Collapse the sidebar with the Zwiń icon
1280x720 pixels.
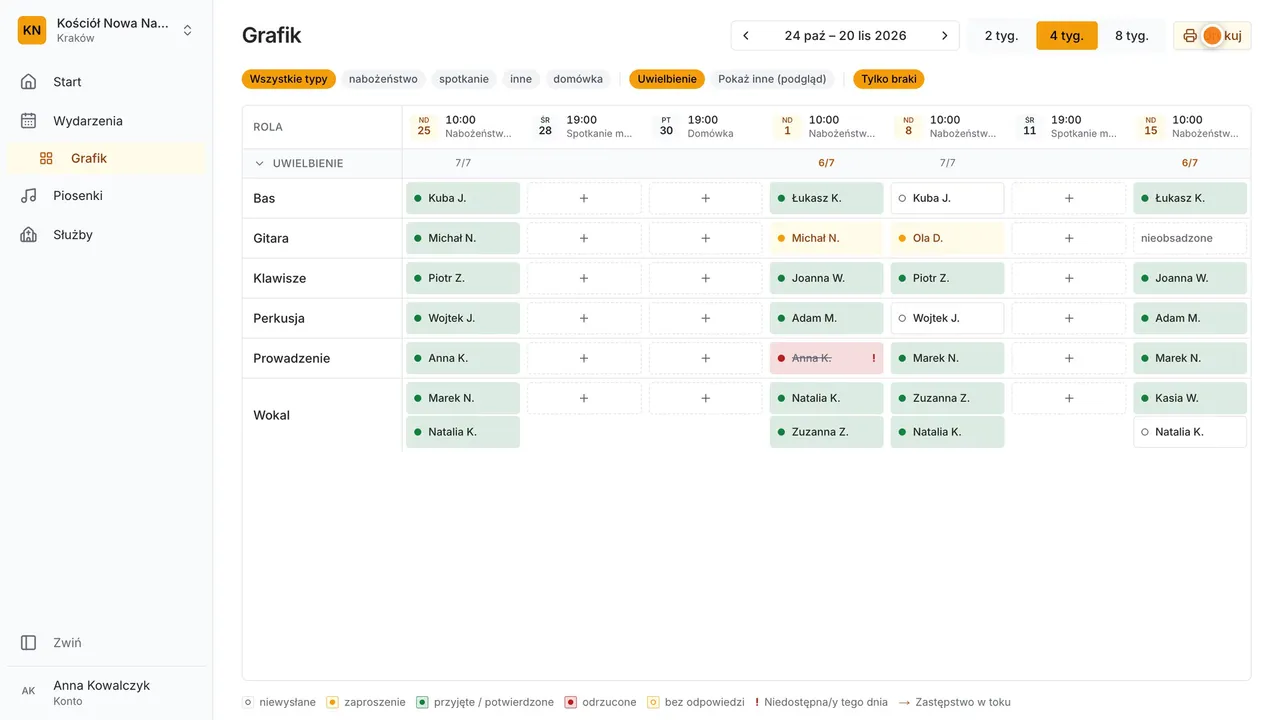click(x=29, y=643)
